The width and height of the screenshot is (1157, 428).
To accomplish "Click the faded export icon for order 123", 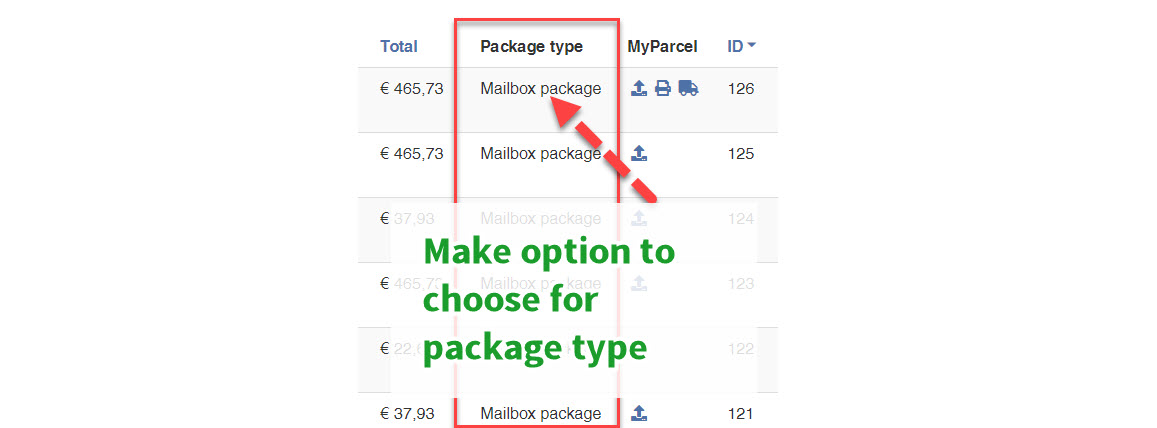I will pos(640,284).
